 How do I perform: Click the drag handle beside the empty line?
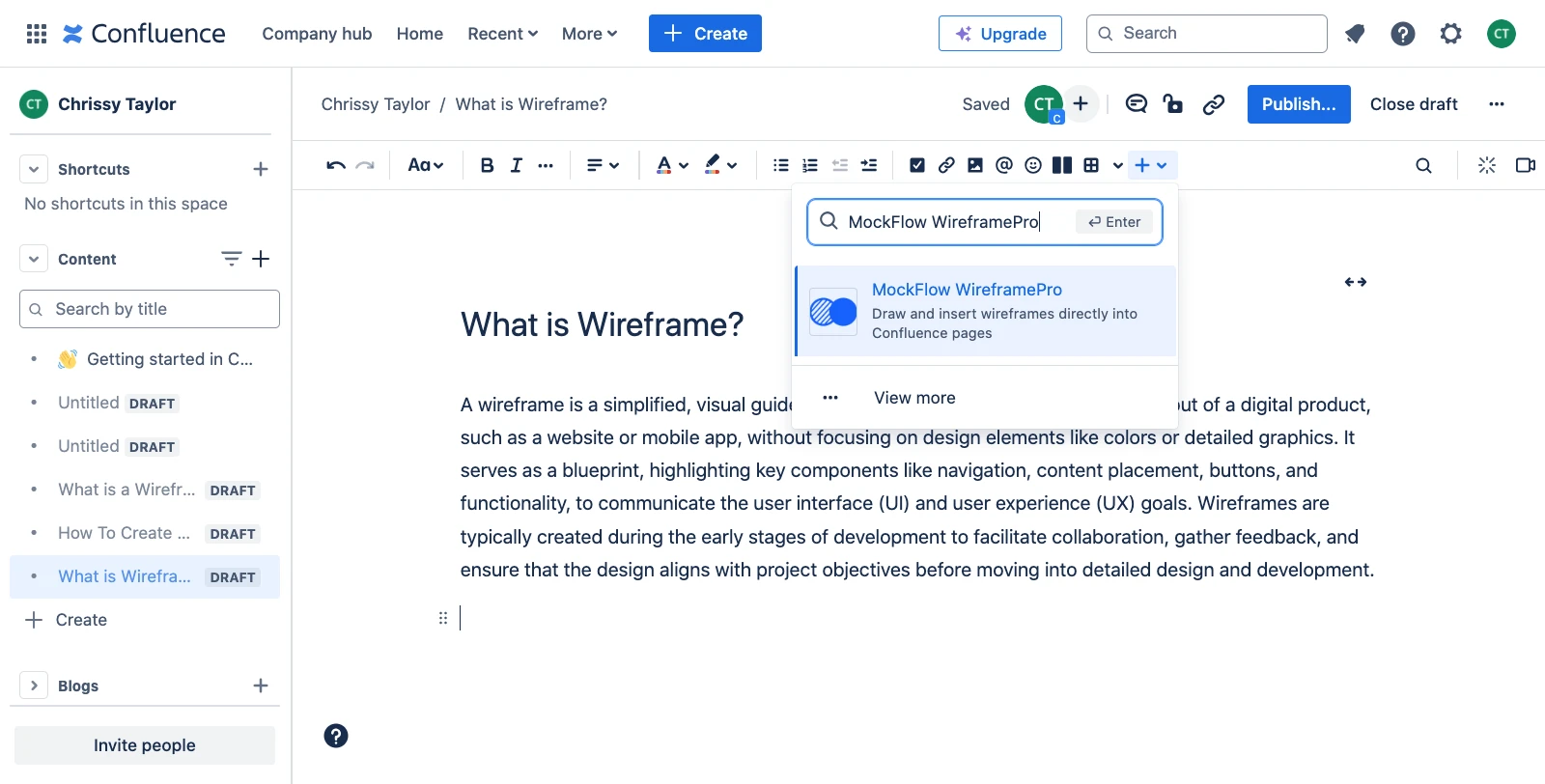tap(443, 618)
